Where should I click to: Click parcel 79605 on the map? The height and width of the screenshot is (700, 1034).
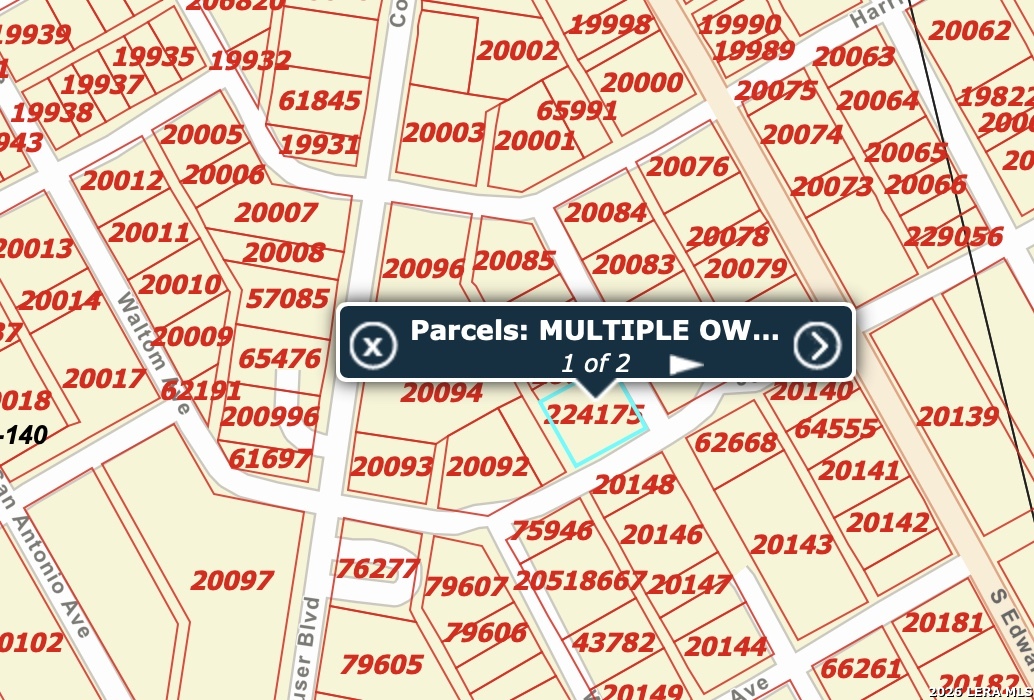[380, 664]
